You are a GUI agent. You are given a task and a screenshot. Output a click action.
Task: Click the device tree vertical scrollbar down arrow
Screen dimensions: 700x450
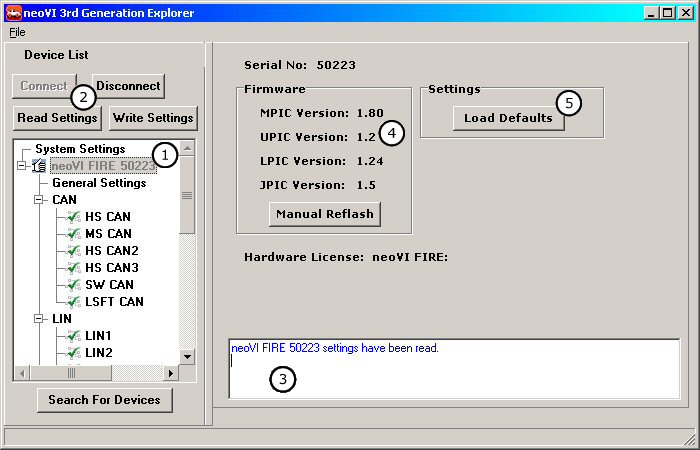187,356
